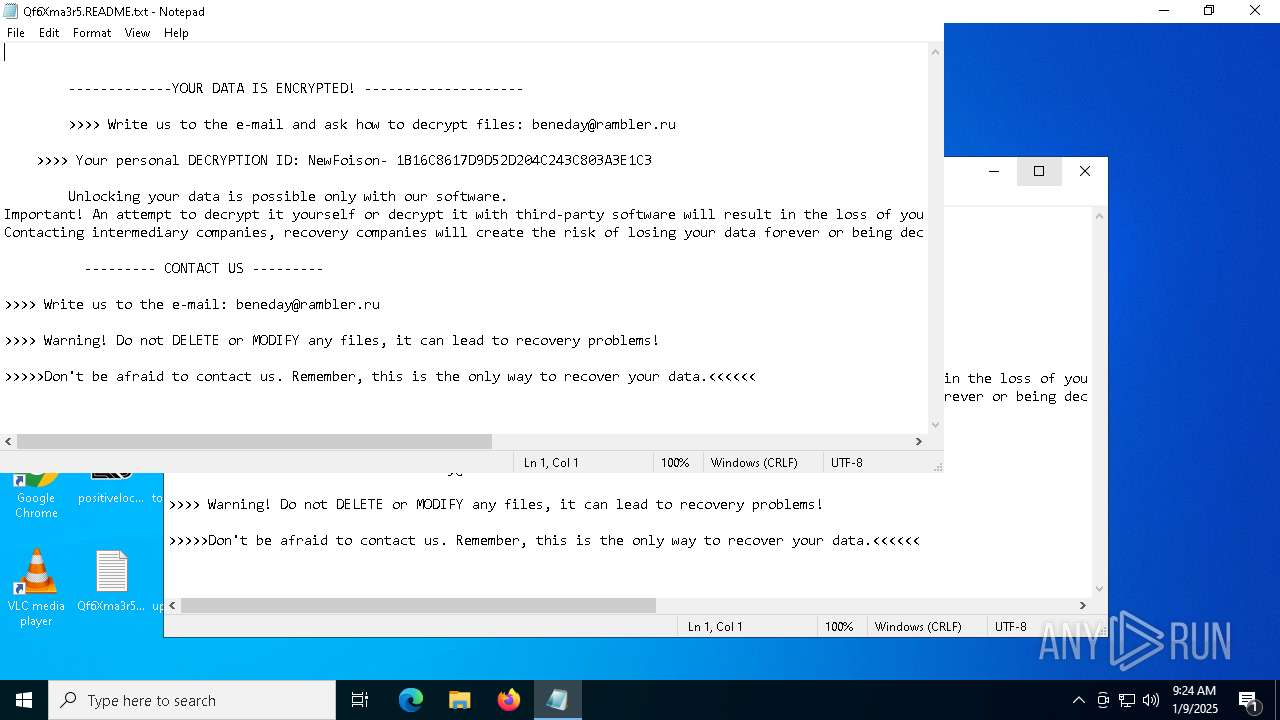Click back Notepad "Don't be afraid" line
Screen dimensions: 1280x720
tap(544, 540)
